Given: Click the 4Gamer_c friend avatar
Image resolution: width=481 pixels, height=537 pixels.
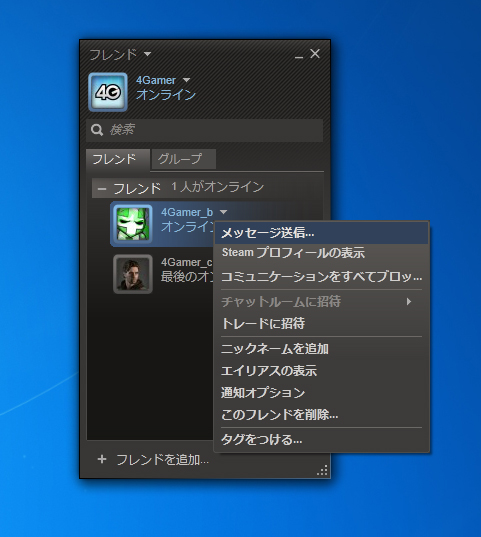Looking at the screenshot, I should 133,274.
